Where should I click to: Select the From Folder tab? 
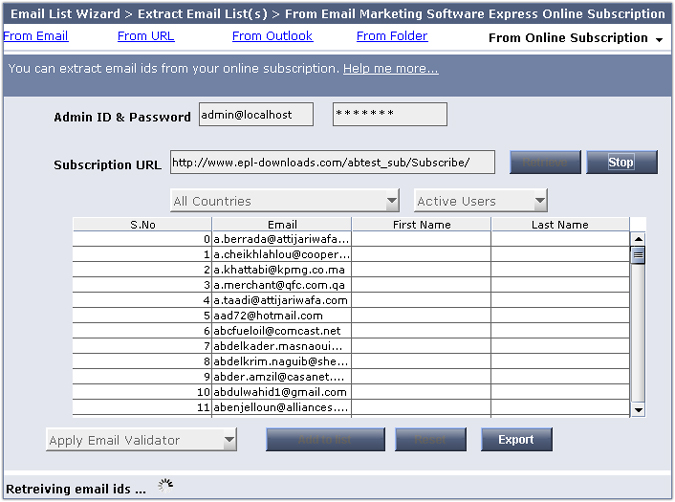392,36
